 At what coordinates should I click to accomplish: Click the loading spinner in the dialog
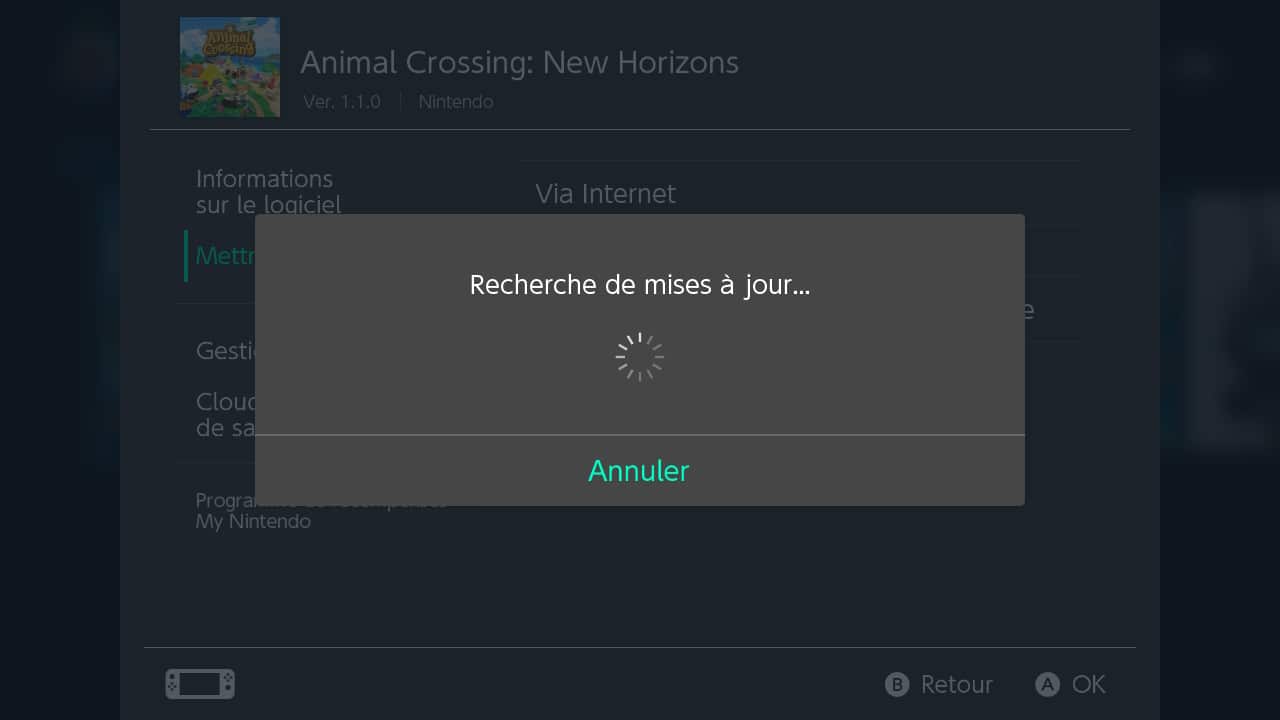pyautogui.click(x=640, y=357)
